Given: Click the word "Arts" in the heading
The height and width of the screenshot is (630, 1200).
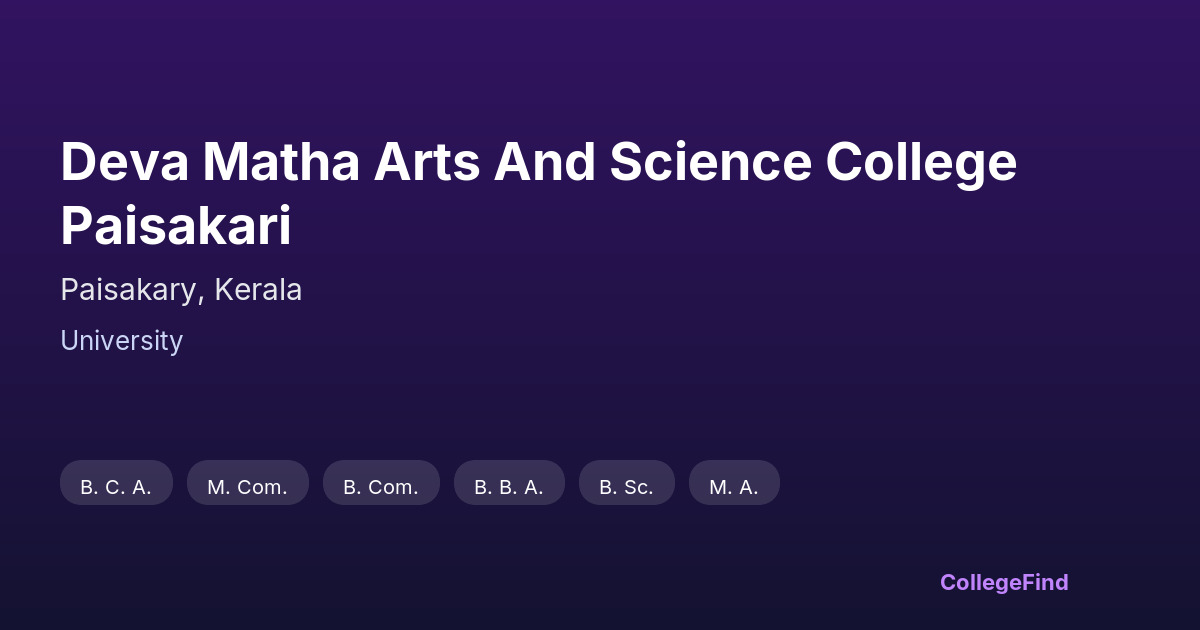Looking at the screenshot, I should pyautogui.click(x=427, y=162).
